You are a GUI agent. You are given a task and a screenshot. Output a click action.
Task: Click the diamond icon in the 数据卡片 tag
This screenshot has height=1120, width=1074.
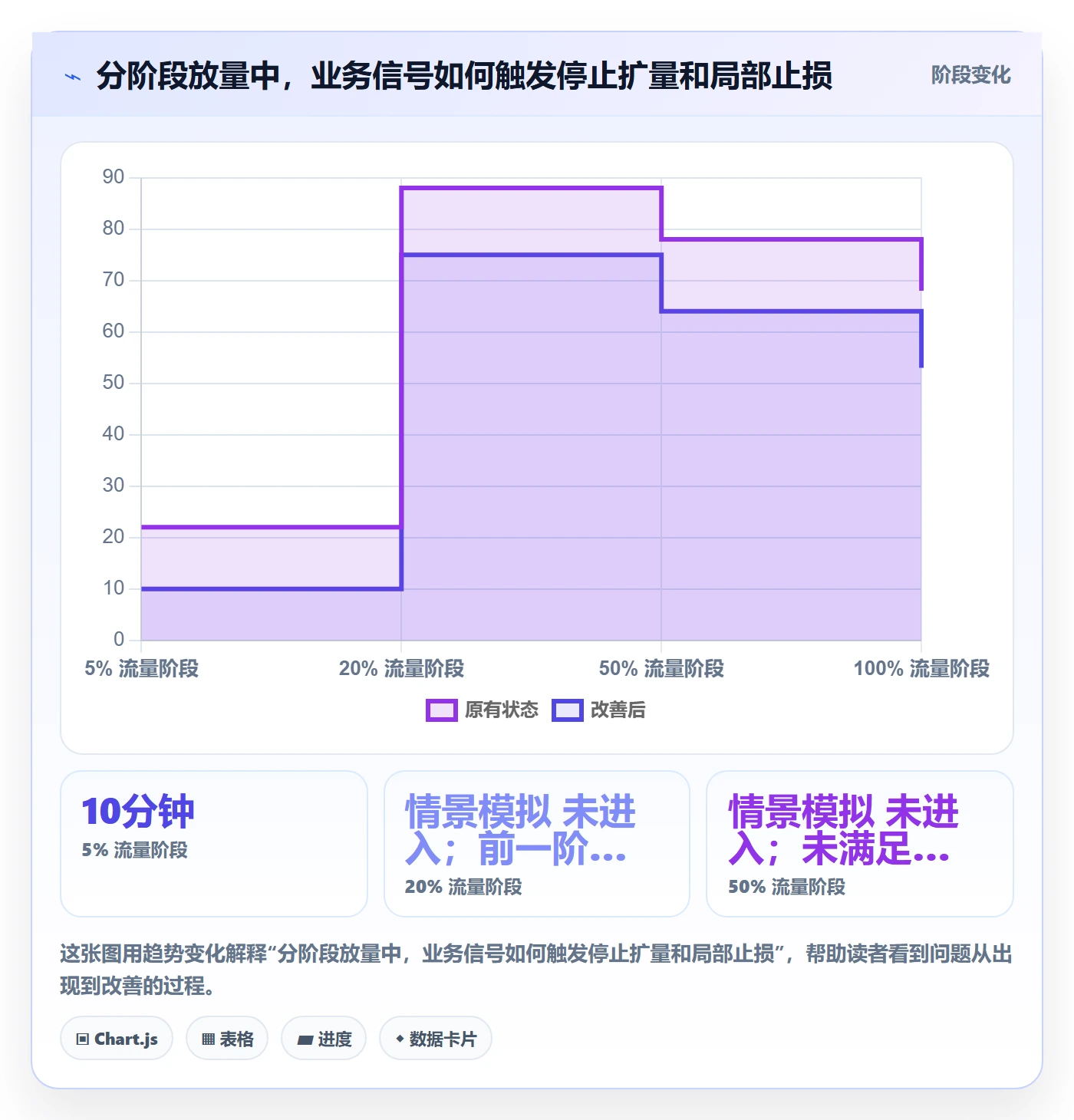tap(400, 1039)
